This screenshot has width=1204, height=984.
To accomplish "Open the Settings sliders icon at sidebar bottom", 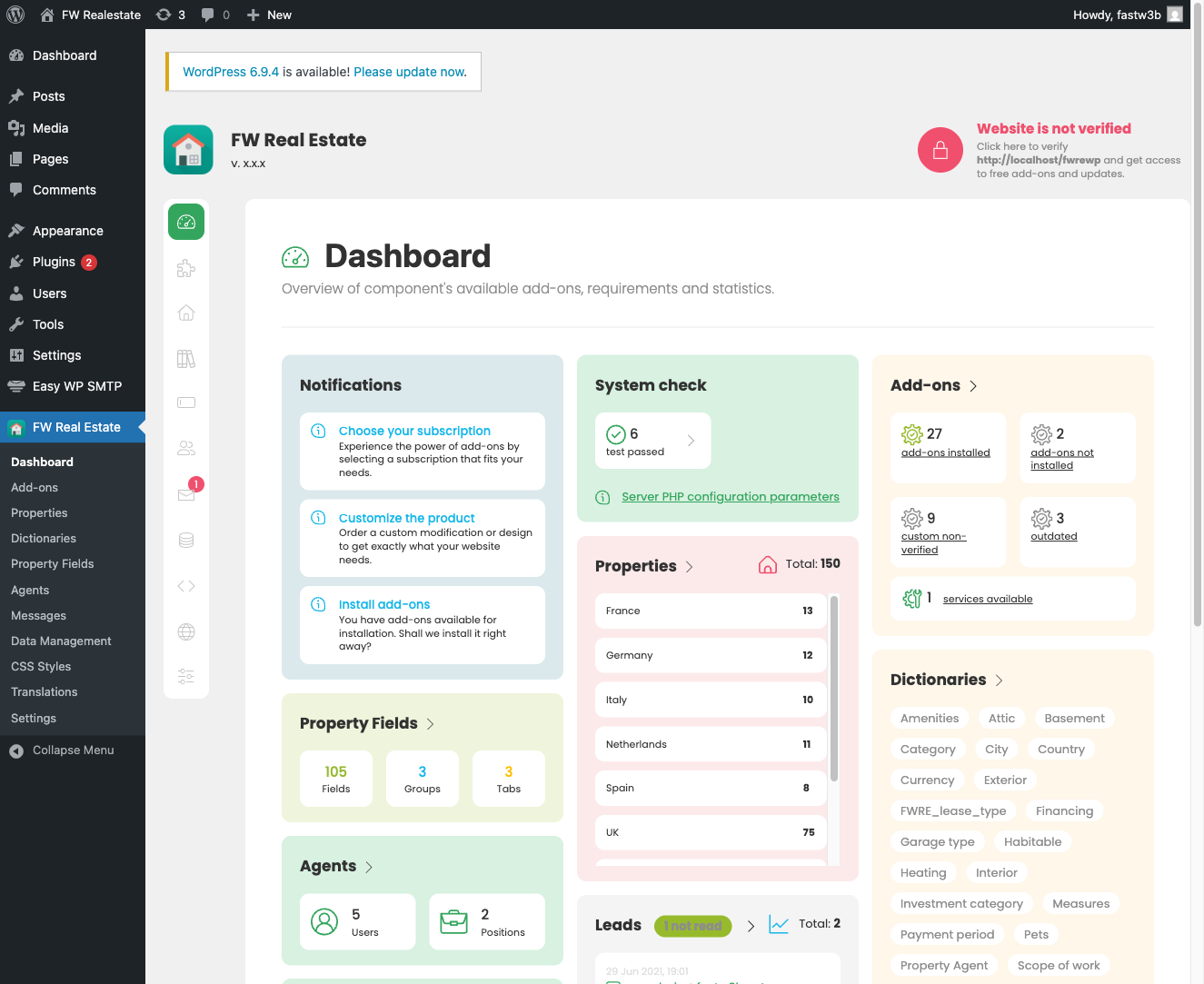I will [x=186, y=676].
